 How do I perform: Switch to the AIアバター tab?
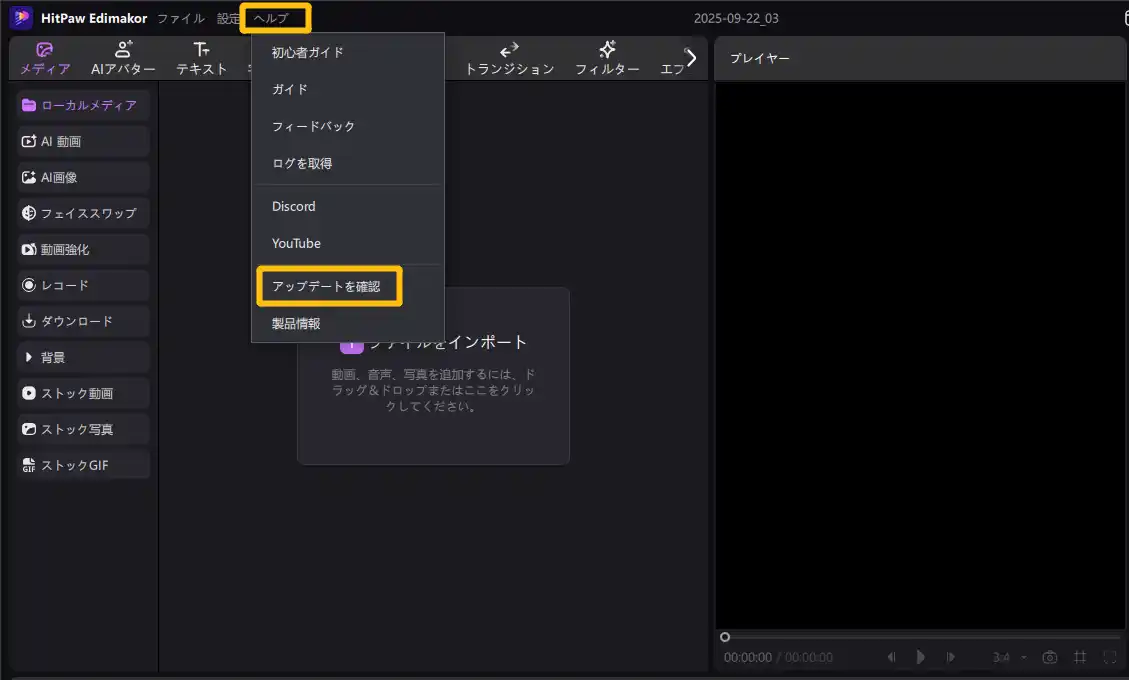pyautogui.click(x=123, y=58)
